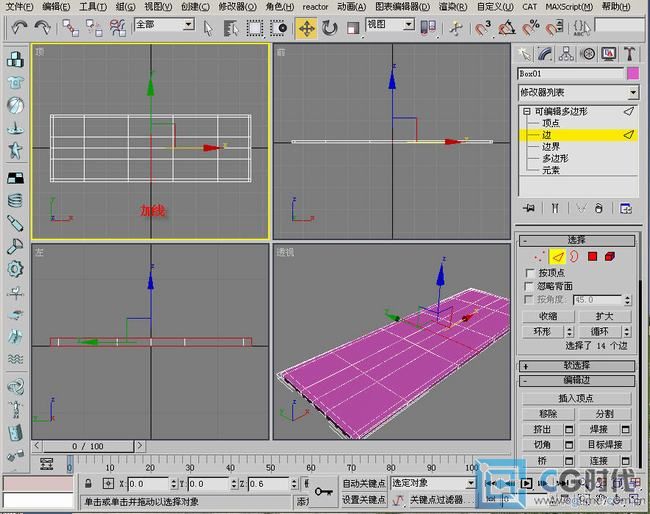
Task: Click the 环形 ring spinner arrows
Action: (x=570, y=332)
